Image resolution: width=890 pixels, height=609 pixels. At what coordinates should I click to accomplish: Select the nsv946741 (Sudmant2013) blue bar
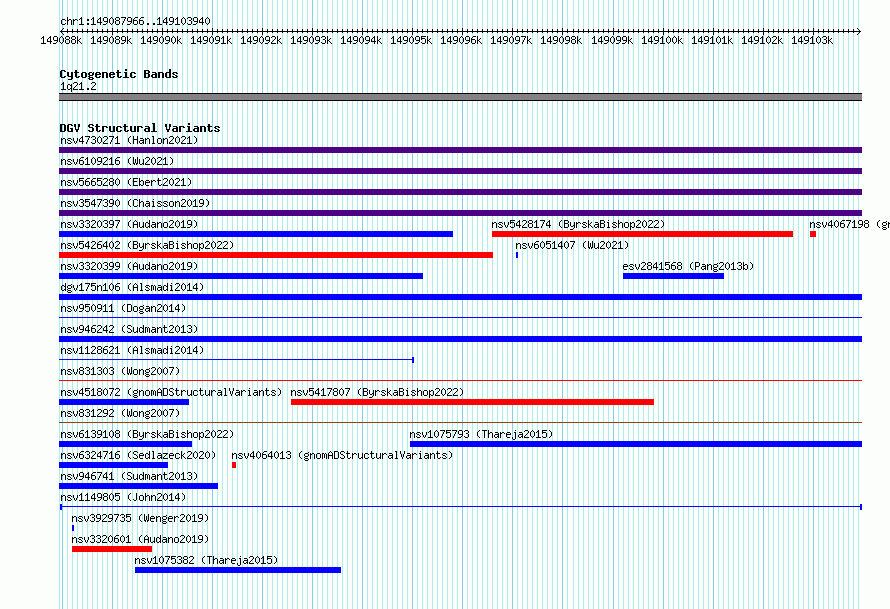point(138,486)
